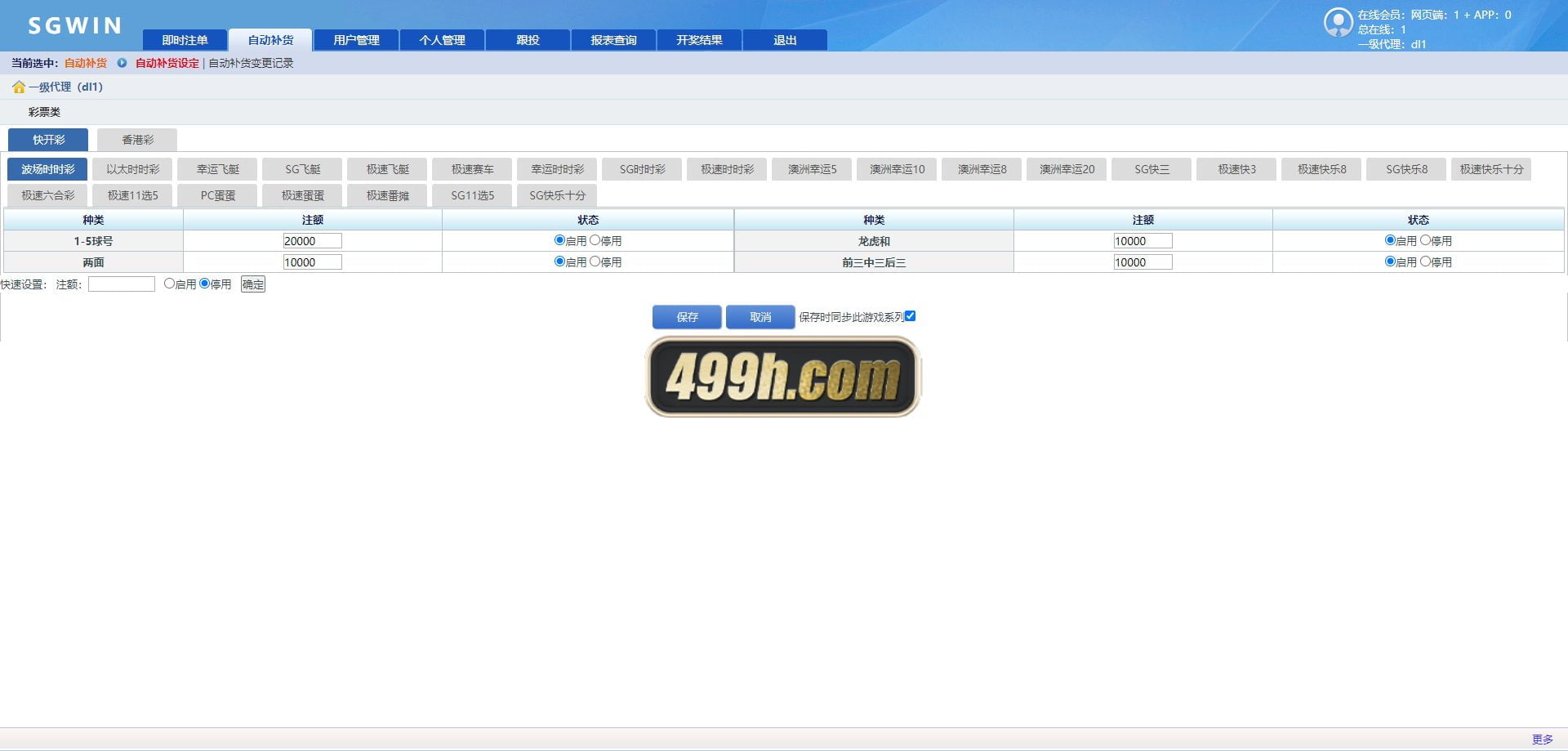Click the 退出 logout menu

(785, 40)
